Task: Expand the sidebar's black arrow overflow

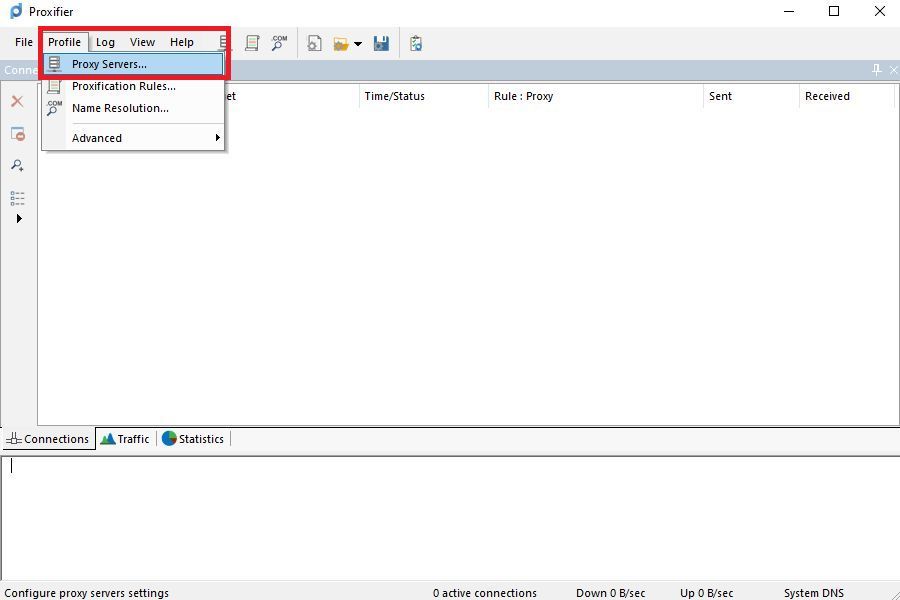Action: pyautogui.click(x=19, y=218)
